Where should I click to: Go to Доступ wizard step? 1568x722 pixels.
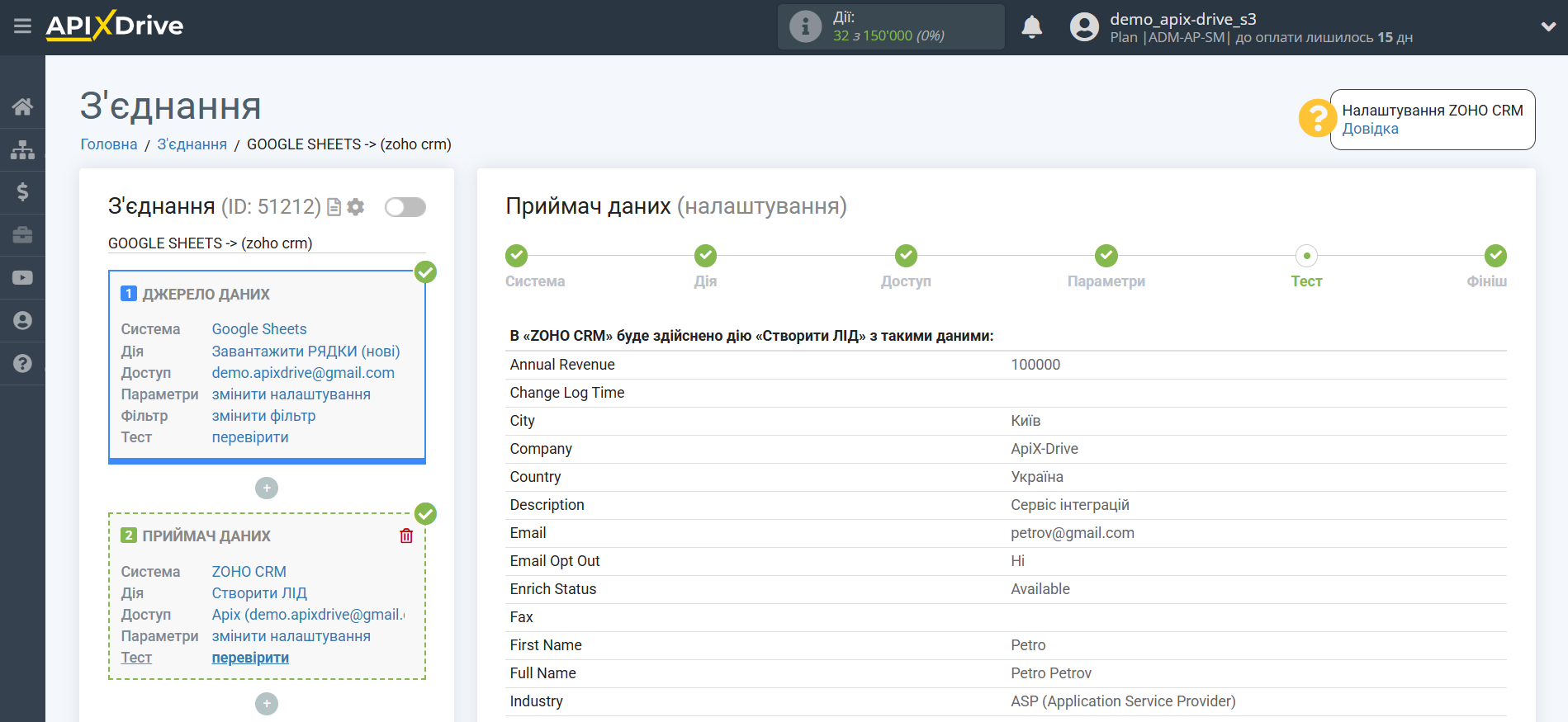click(906, 256)
